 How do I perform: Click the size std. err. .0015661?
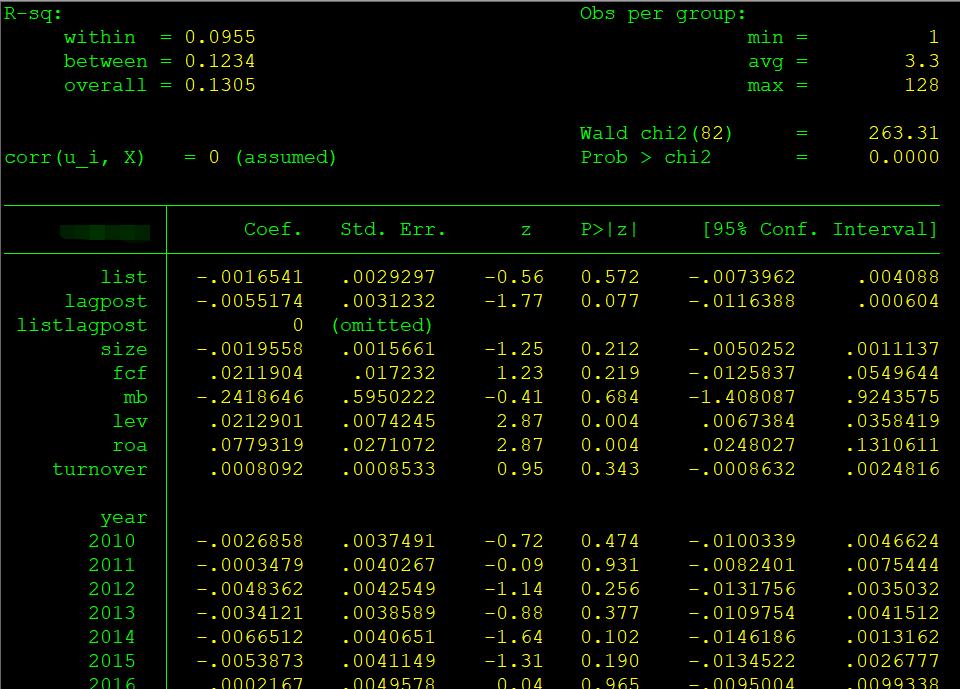pyautogui.click(x=388, y=349)
